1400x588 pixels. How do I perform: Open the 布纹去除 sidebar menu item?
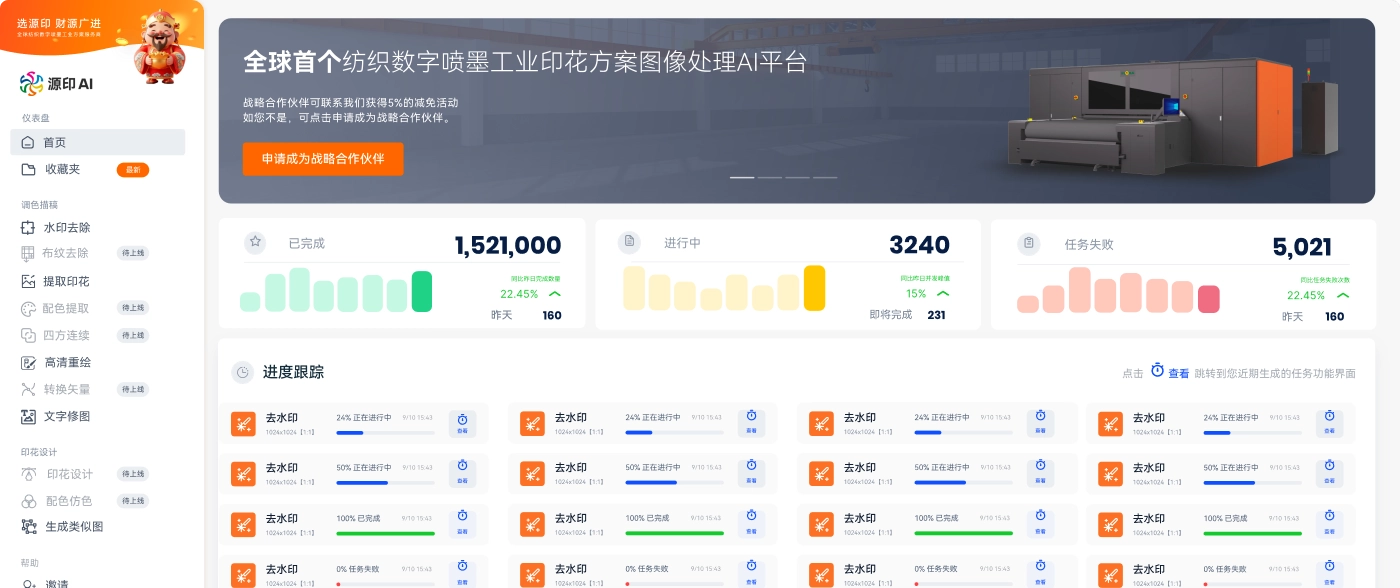coord(66,254)
